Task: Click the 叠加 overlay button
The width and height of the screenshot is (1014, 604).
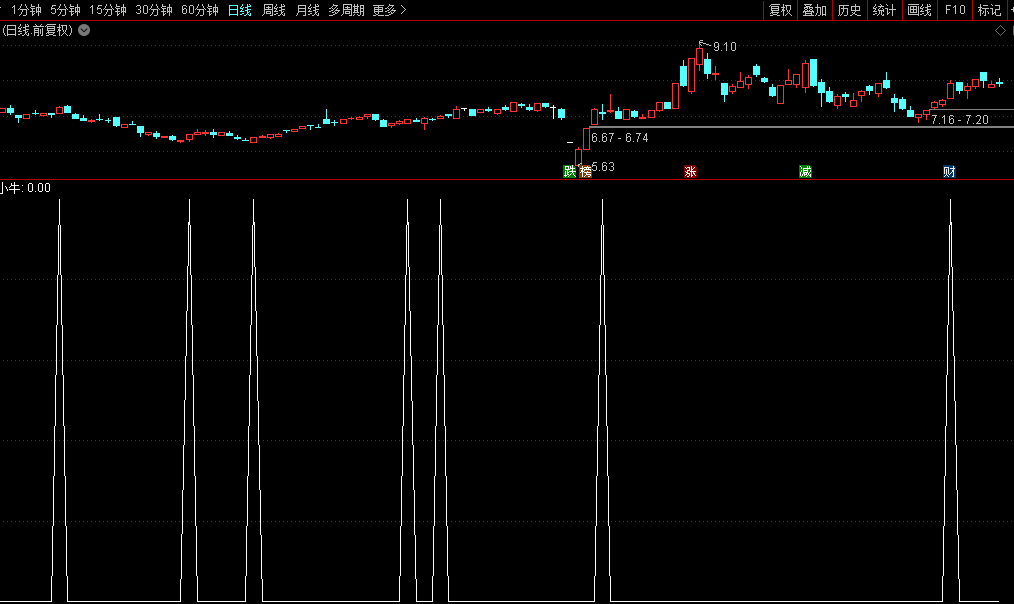Action: (x=814, y=10)
